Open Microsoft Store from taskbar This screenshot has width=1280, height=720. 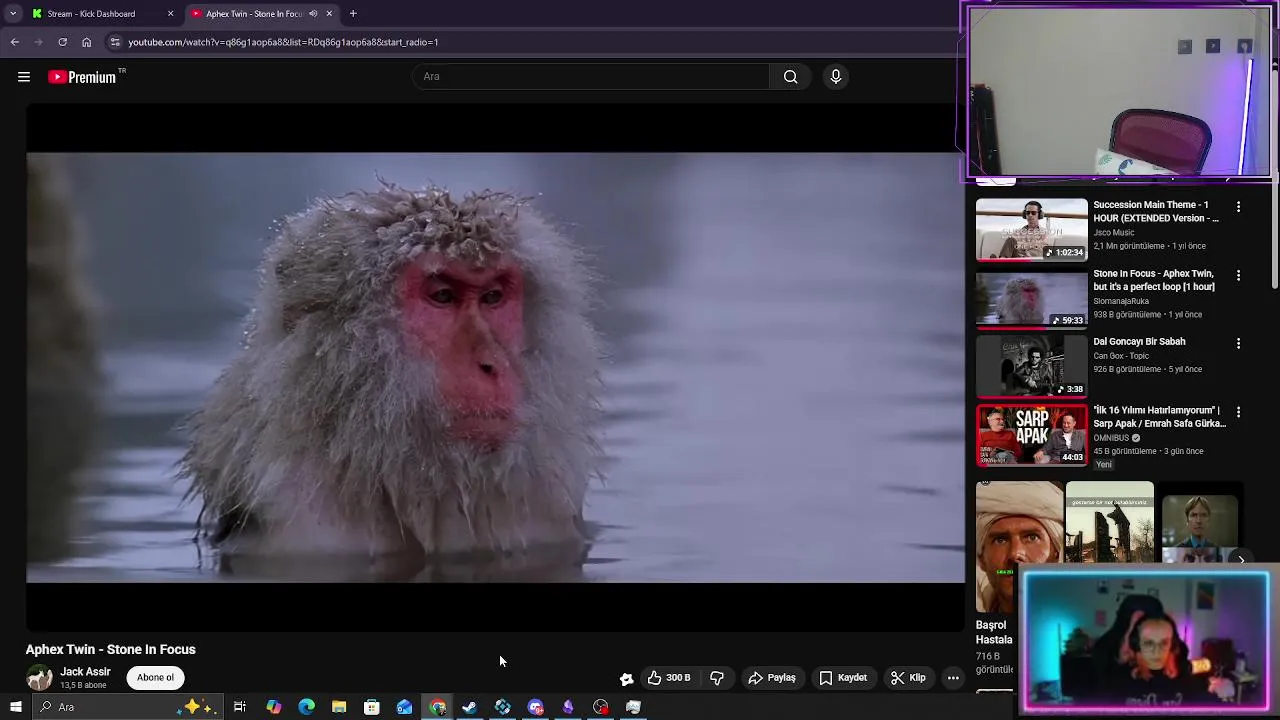click(x=372, y=707)
